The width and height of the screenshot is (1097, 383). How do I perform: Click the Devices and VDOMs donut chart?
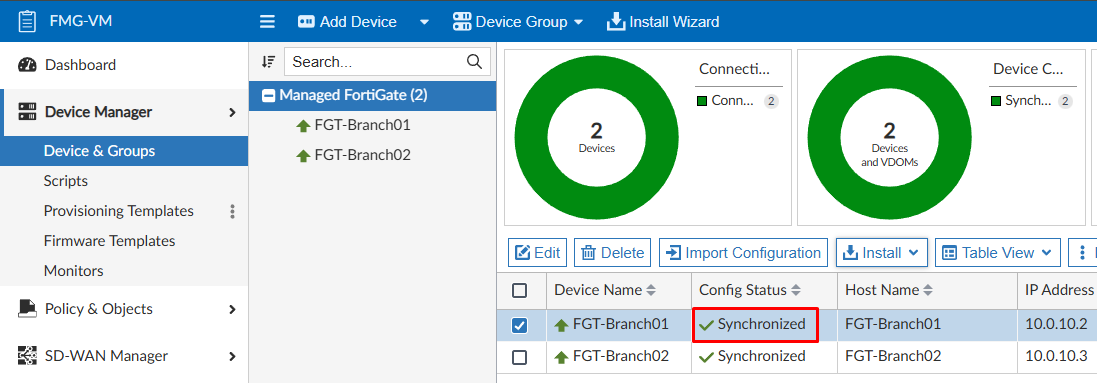click(x=889, y=137)
